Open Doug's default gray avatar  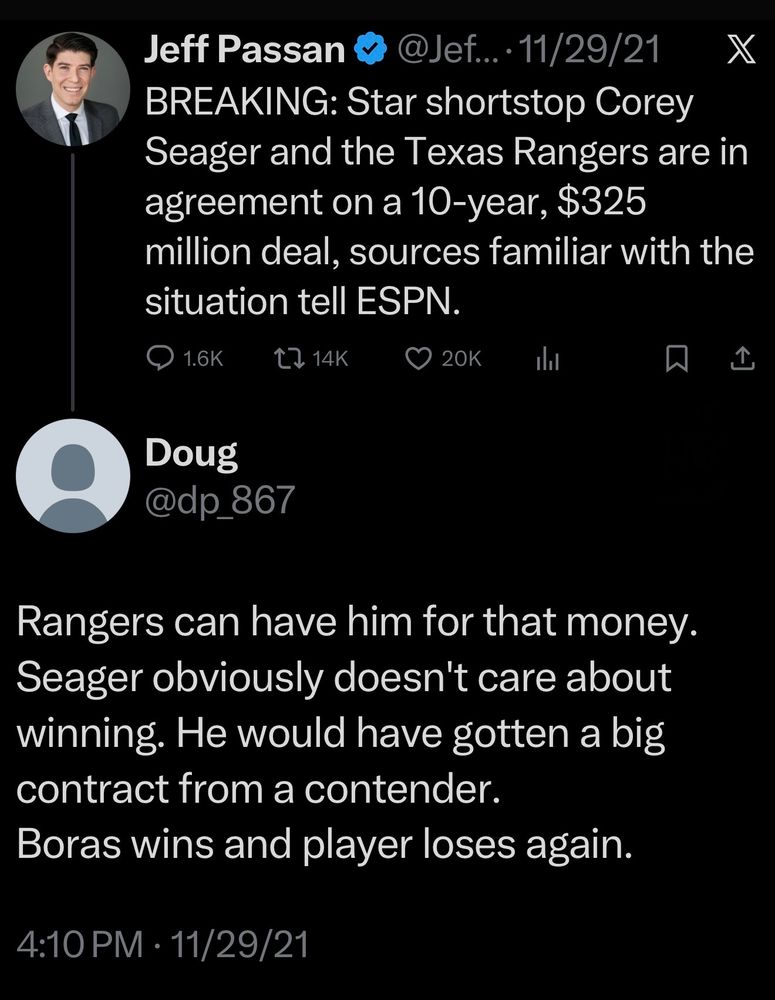pos(74,475)
